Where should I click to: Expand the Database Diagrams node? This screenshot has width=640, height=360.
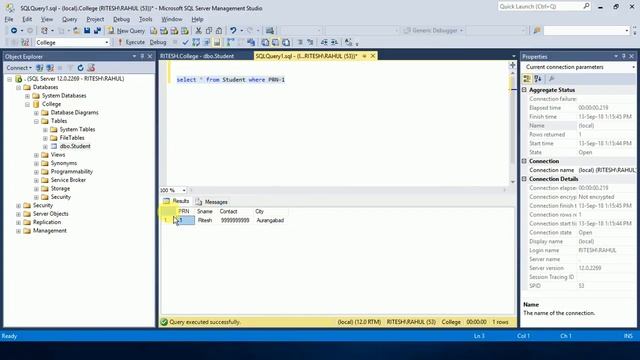36,113
